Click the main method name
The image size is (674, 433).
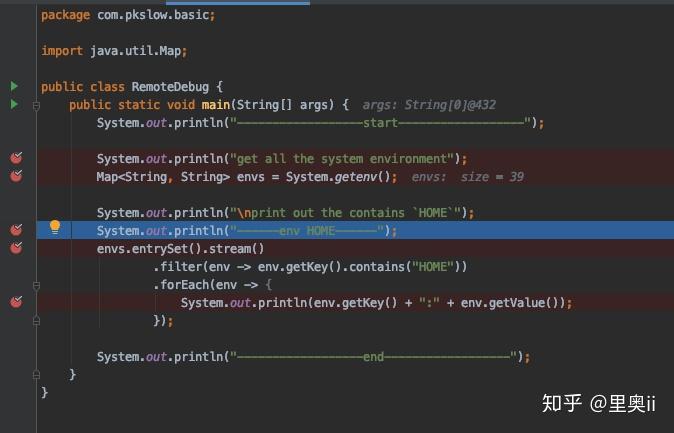click(x=216, y=104)
